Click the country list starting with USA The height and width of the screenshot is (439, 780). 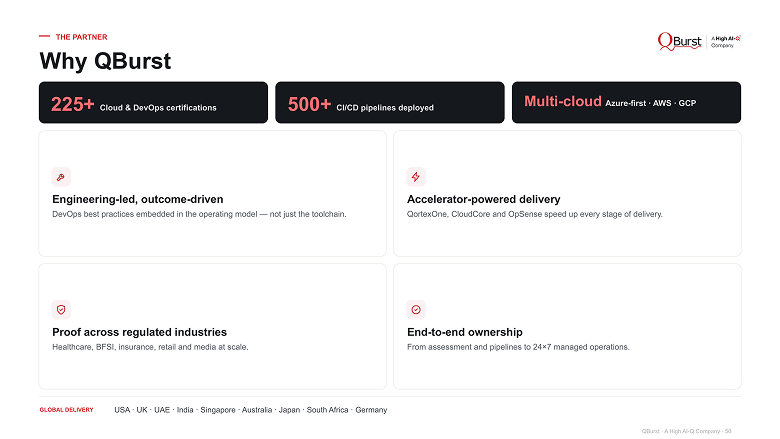tap(251, 410)
